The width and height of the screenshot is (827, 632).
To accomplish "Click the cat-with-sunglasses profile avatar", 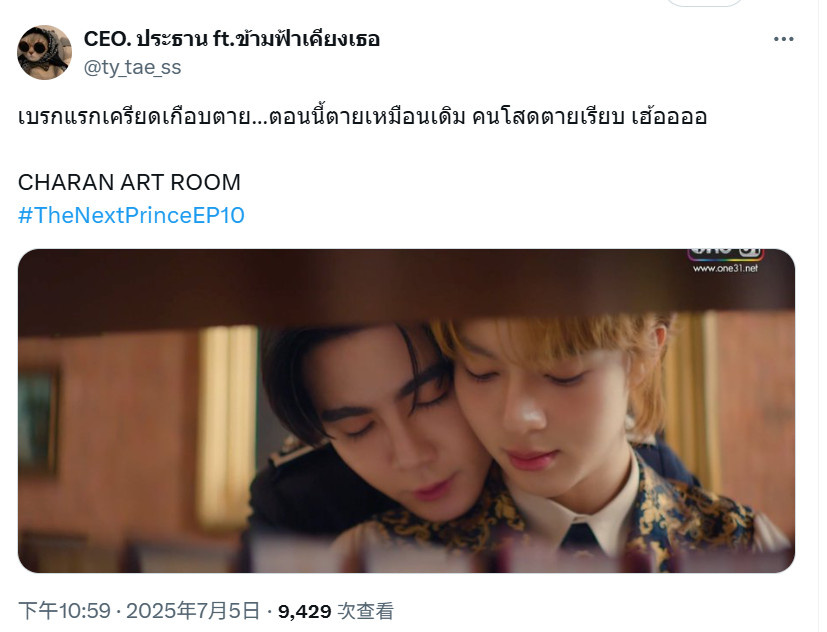I will [44, 52].
